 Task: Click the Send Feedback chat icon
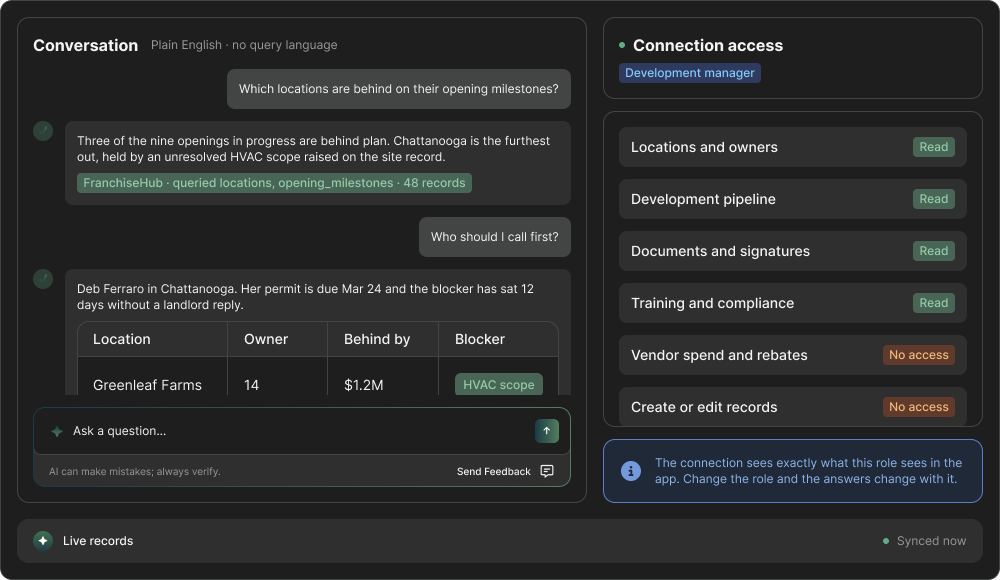pos(547,471)
